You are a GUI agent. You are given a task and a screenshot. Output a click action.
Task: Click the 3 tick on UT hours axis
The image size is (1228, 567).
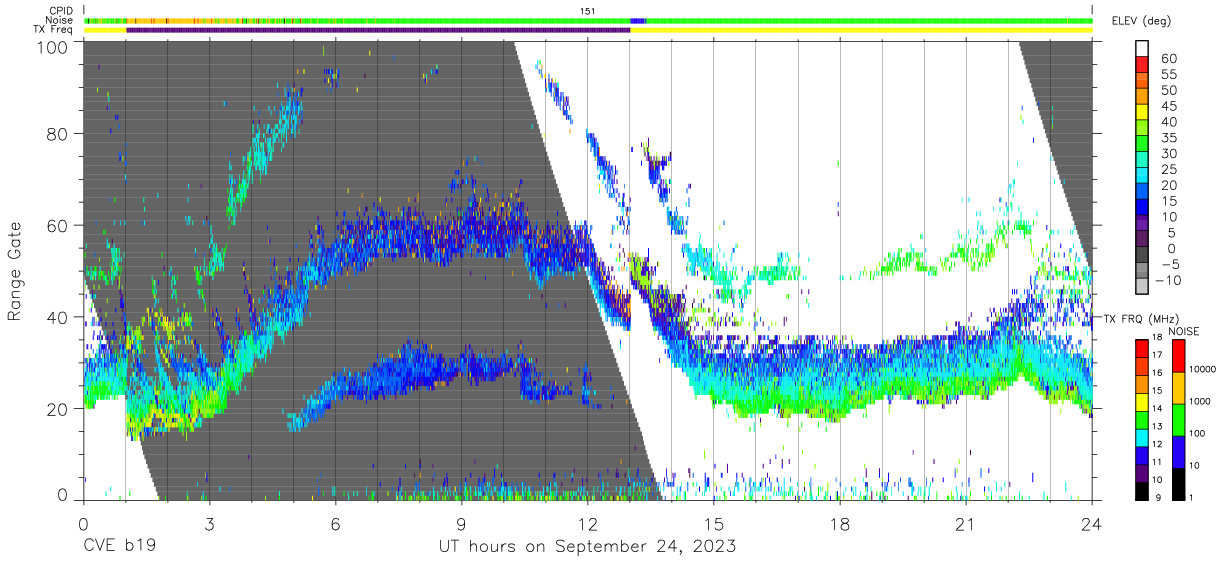(209, 524)
